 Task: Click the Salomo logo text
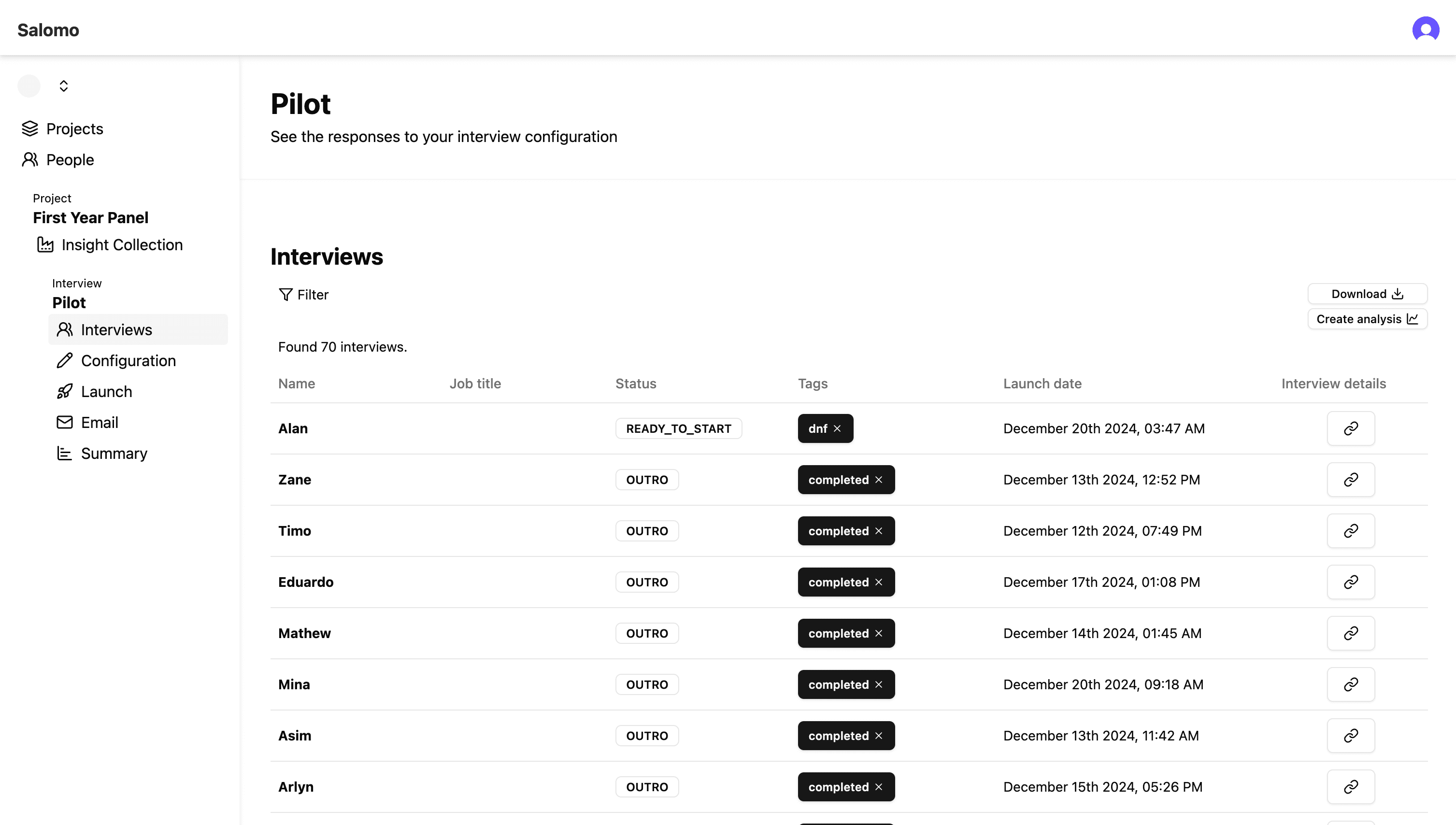click(x=48, y=30)
